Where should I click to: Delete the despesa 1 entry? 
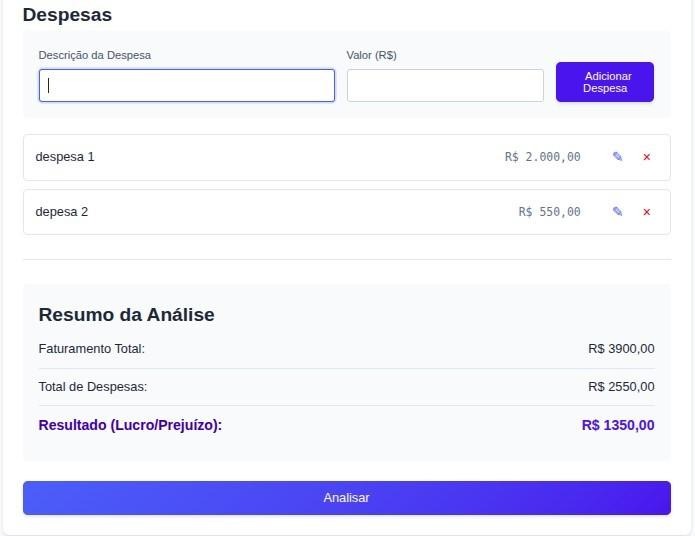[x=646, y=157]
